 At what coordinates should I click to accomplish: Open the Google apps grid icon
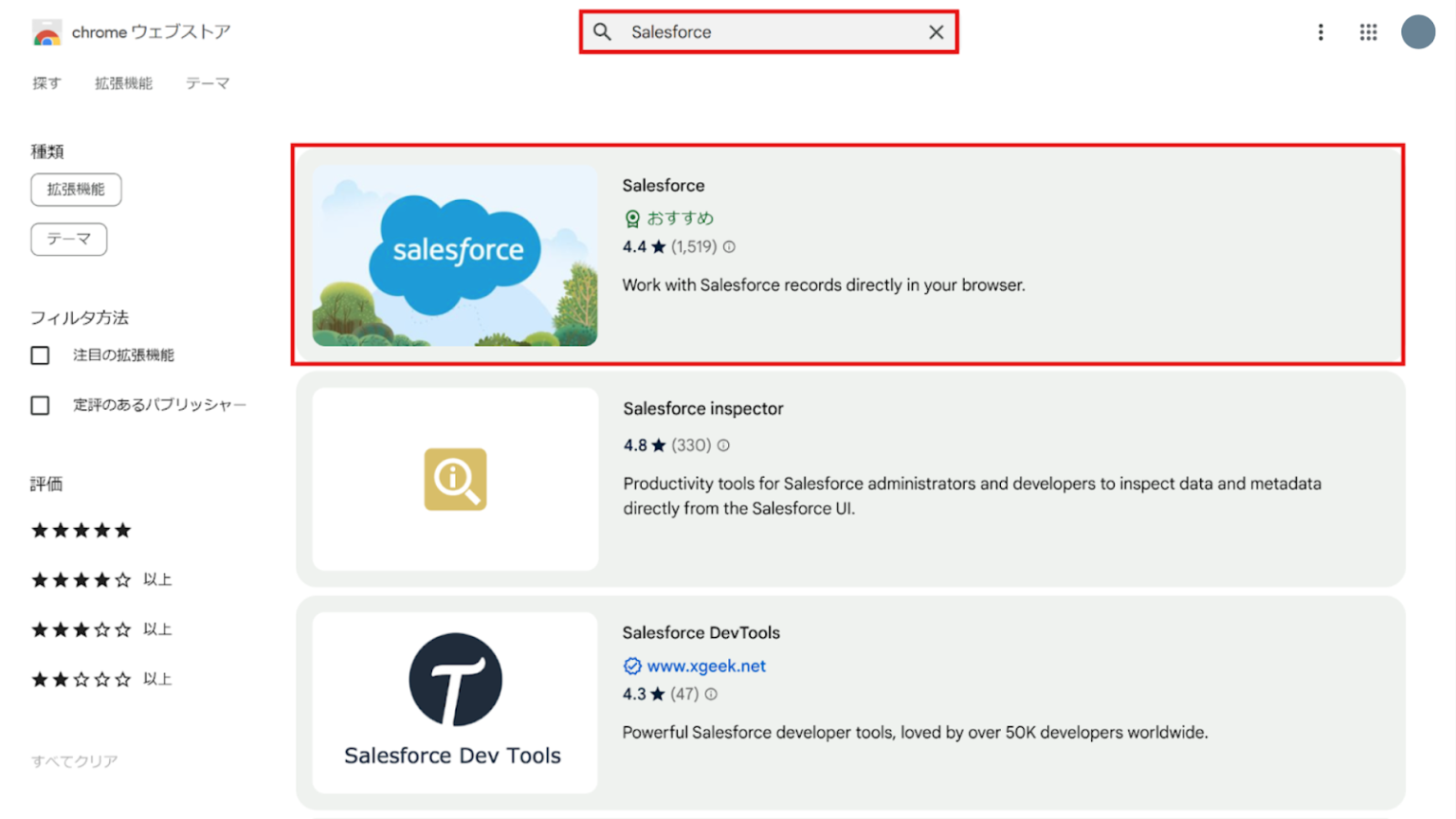click(x=1369, y=31)
